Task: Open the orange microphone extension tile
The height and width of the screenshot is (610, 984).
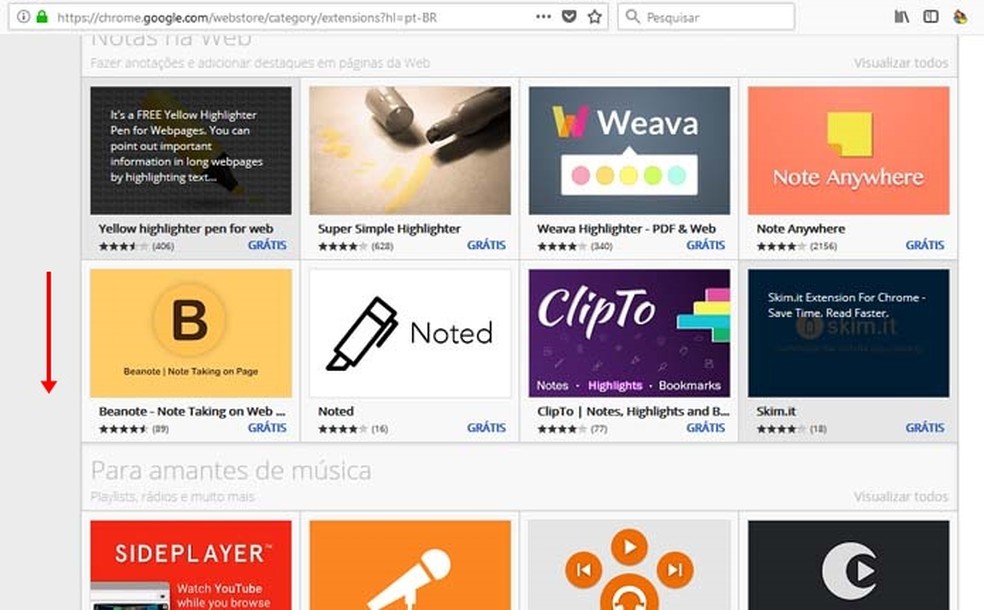Action: [x=410, y=565]
